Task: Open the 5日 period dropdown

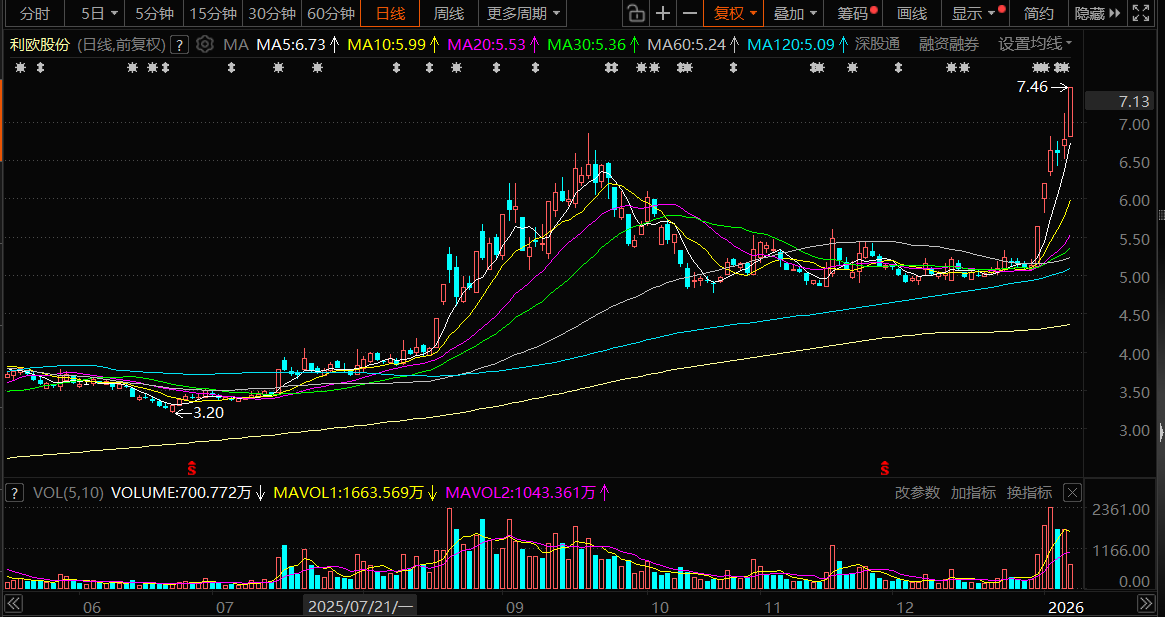Action: (99, 13)
